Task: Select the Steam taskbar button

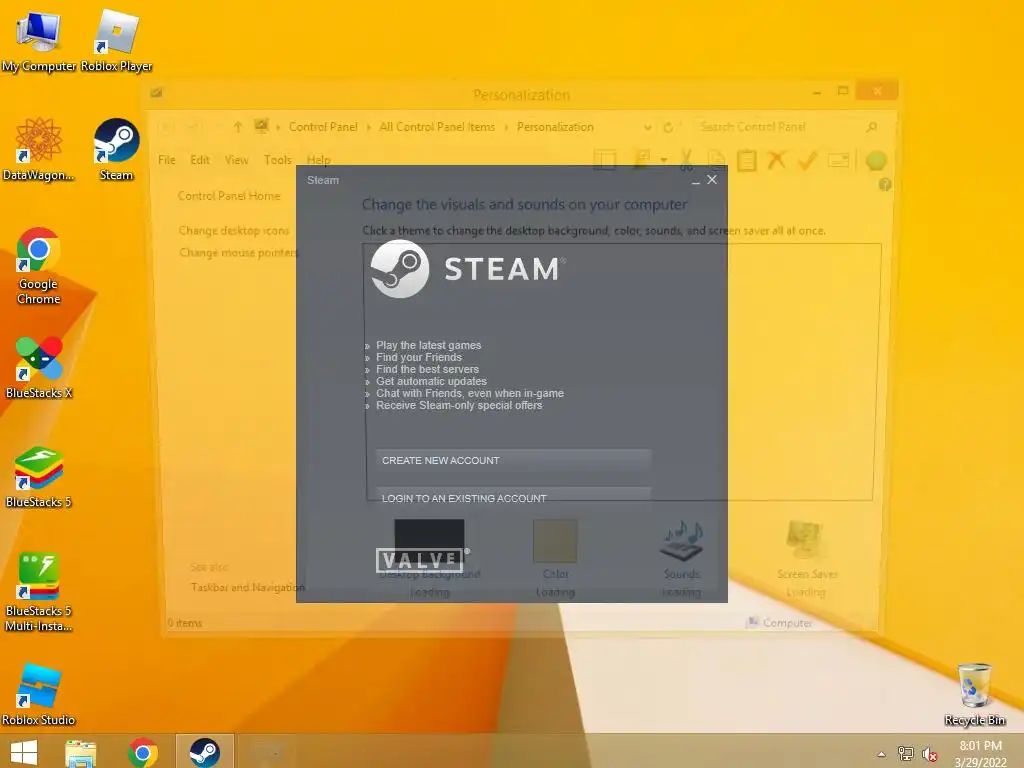Action: point(204,752)
